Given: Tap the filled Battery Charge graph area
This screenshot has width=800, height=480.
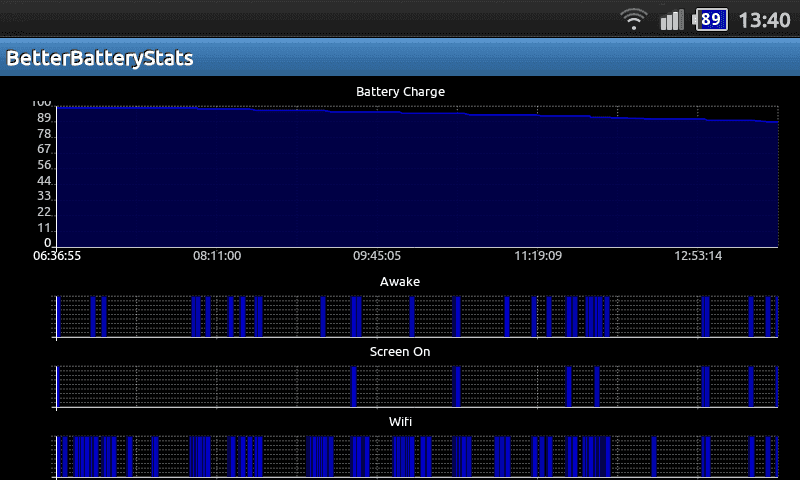Looking at the screenshot, I should coord(417,178).
